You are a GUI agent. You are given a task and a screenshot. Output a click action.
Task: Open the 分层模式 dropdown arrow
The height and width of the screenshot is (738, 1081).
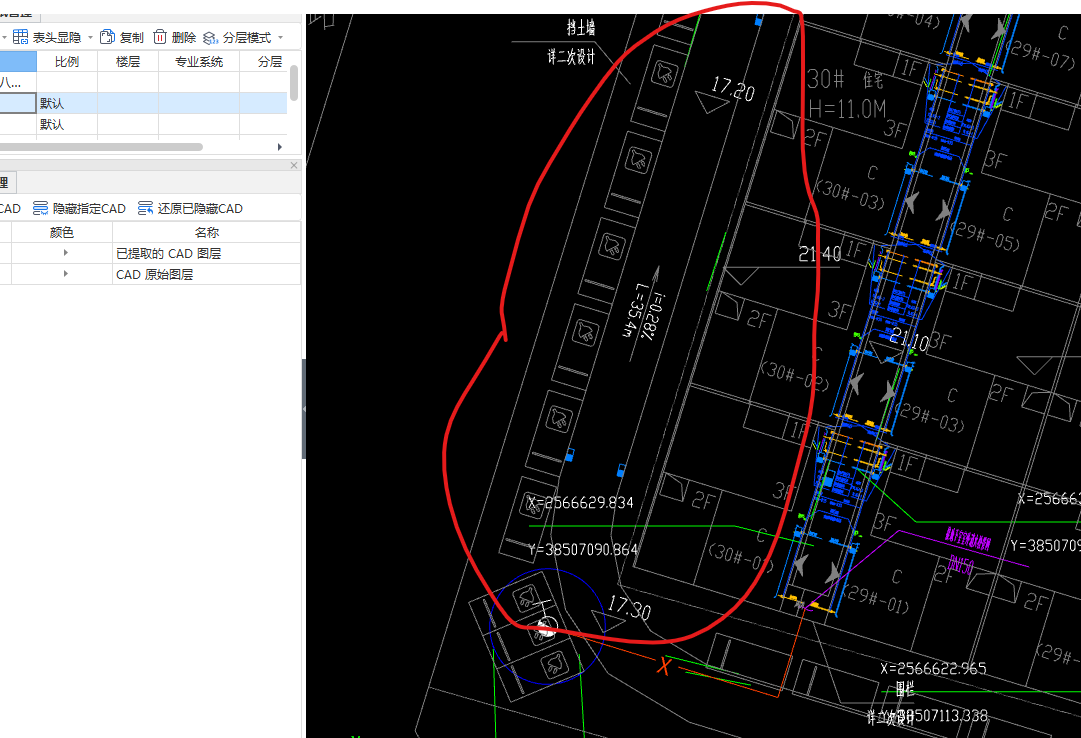[281, 37]
